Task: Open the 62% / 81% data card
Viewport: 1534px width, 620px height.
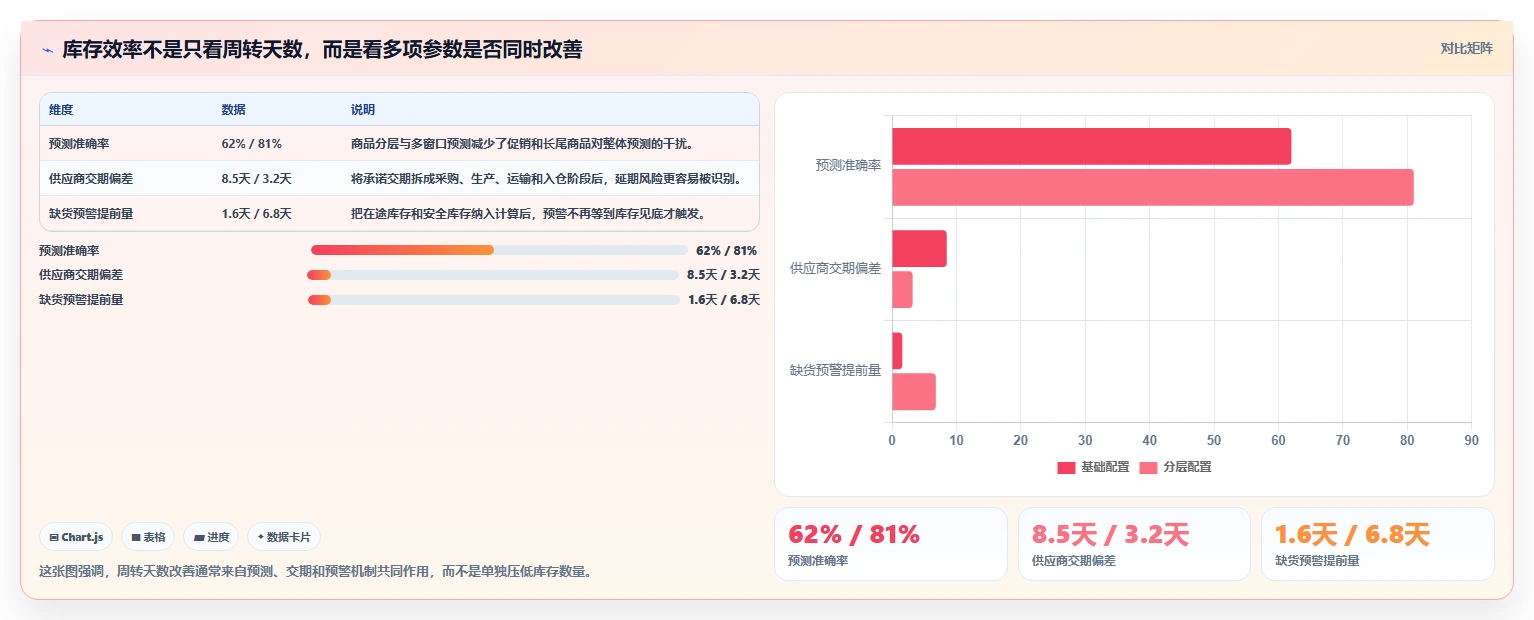Action: (890, 544)
